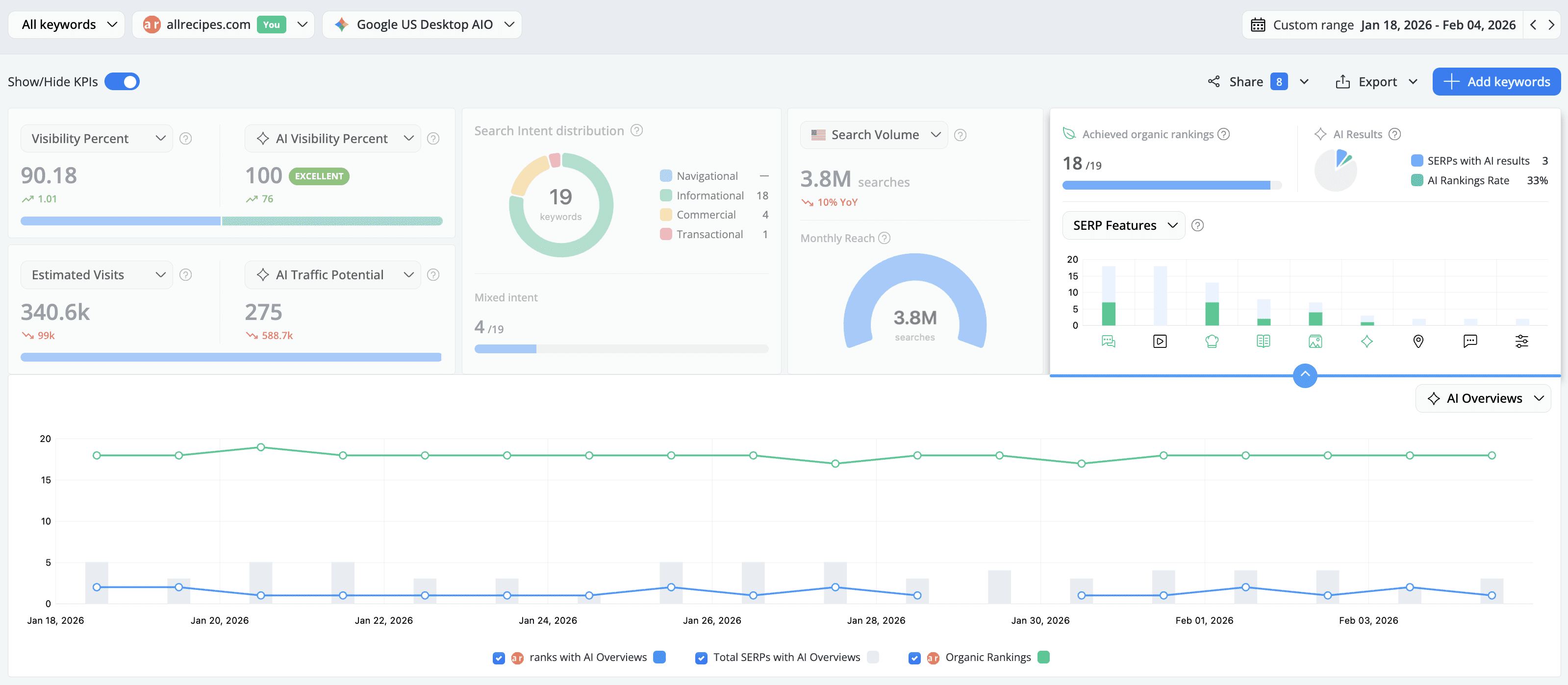Select the AI Overview diamond SERP feature icon

click(1366, 342)
